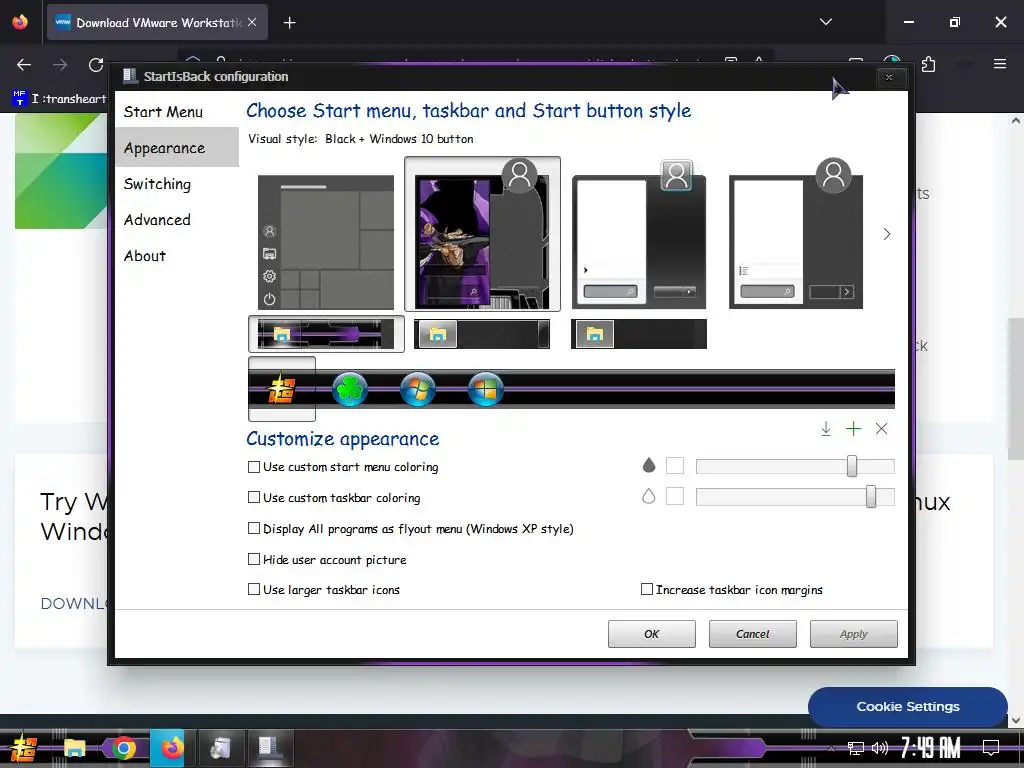Pick the Windows 8 style start orb

pos(485,389)
